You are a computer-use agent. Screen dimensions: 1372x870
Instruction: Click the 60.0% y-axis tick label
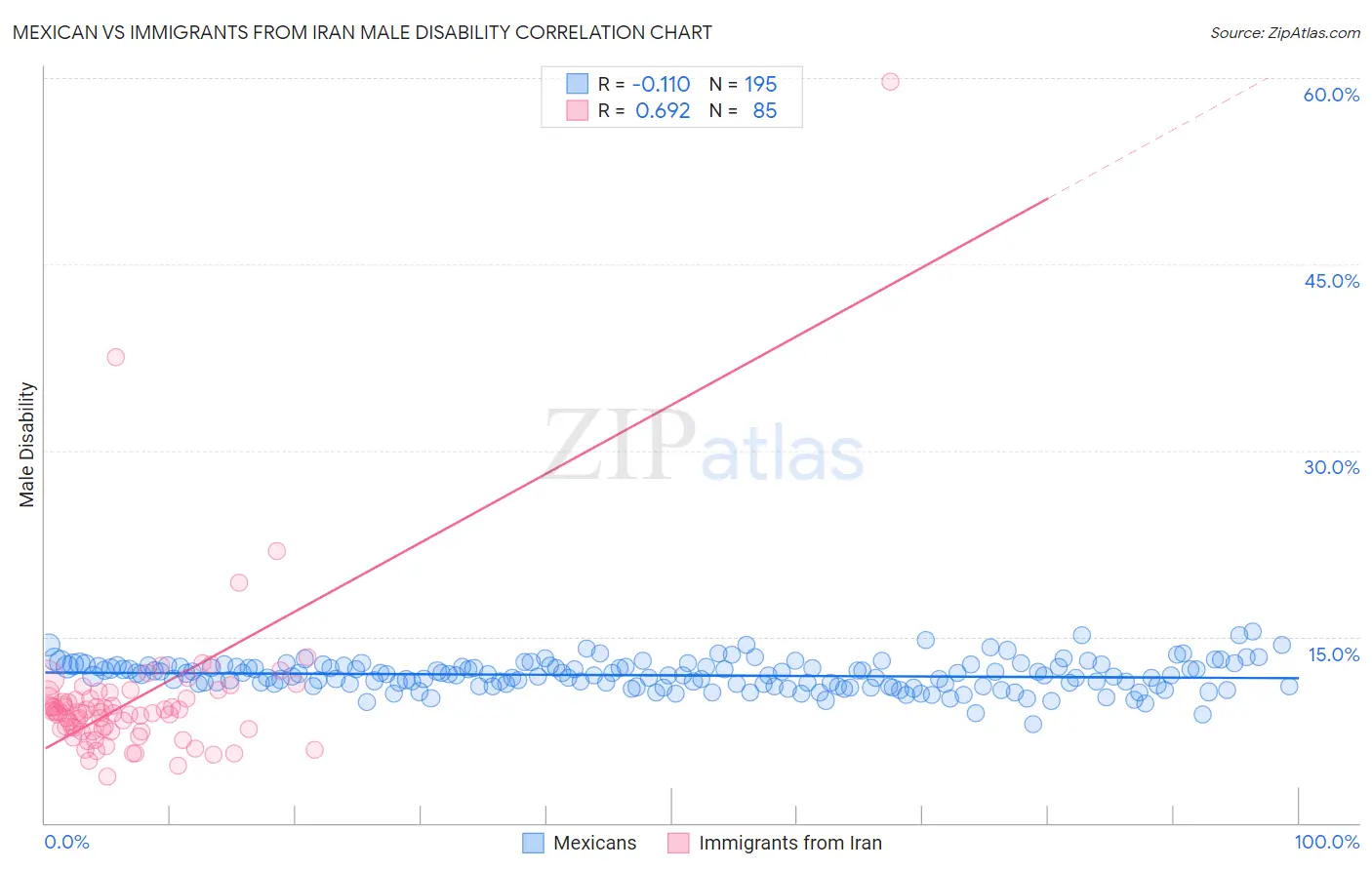1331,95
